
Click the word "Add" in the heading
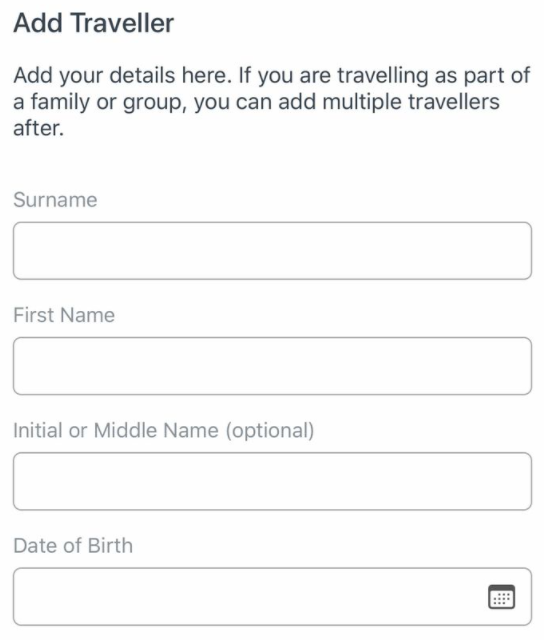click(x=38, y=23)
